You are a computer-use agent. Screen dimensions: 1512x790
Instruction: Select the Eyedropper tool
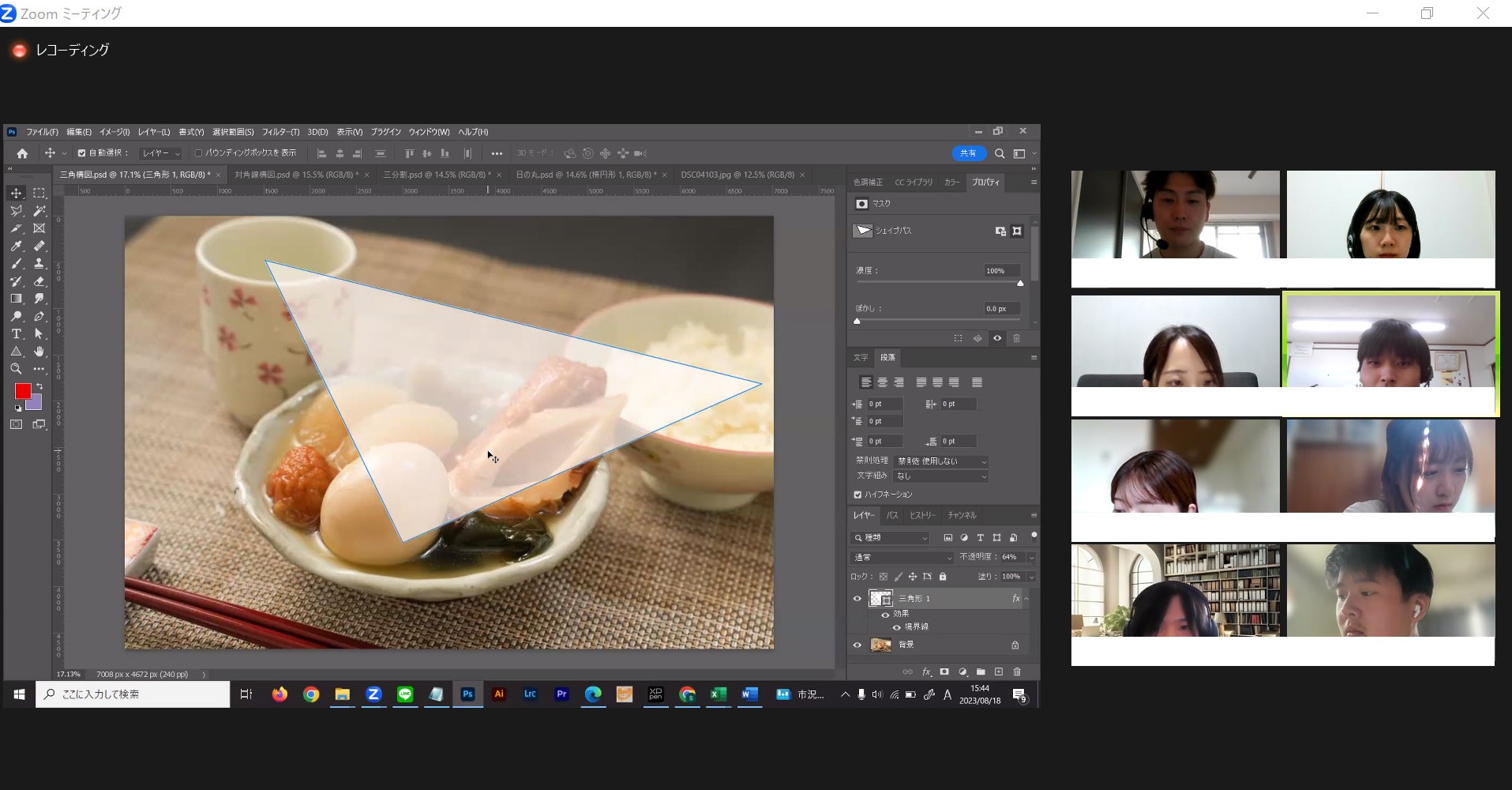coord(16,246)
